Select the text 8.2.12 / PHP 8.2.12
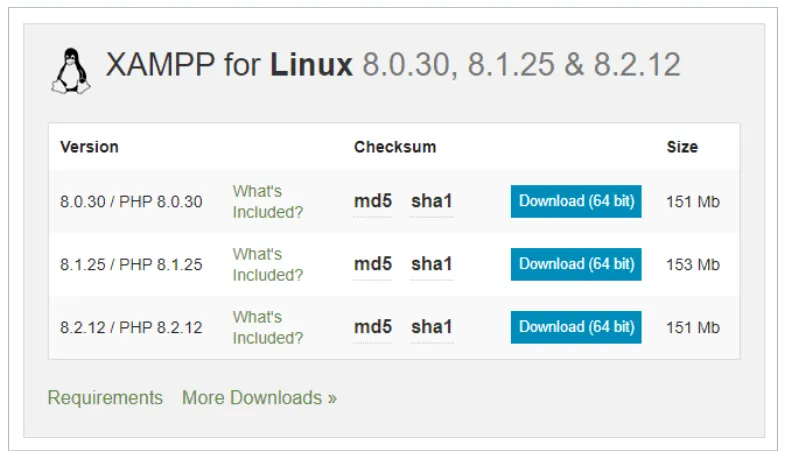This screenshot has width=785, height=457. pyautogui.click(x=131, y=327)
